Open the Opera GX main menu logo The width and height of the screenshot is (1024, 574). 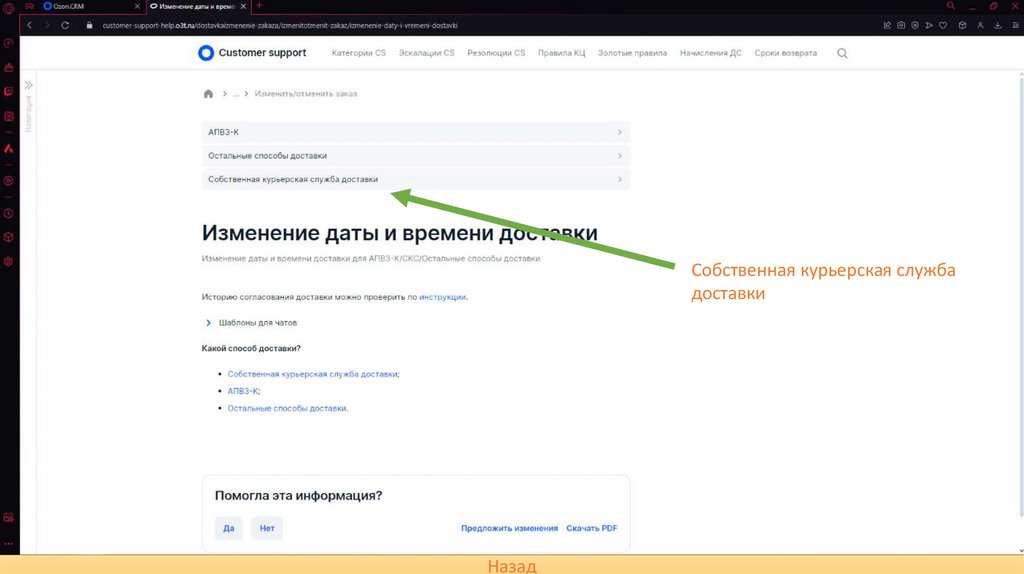point(8,8)
